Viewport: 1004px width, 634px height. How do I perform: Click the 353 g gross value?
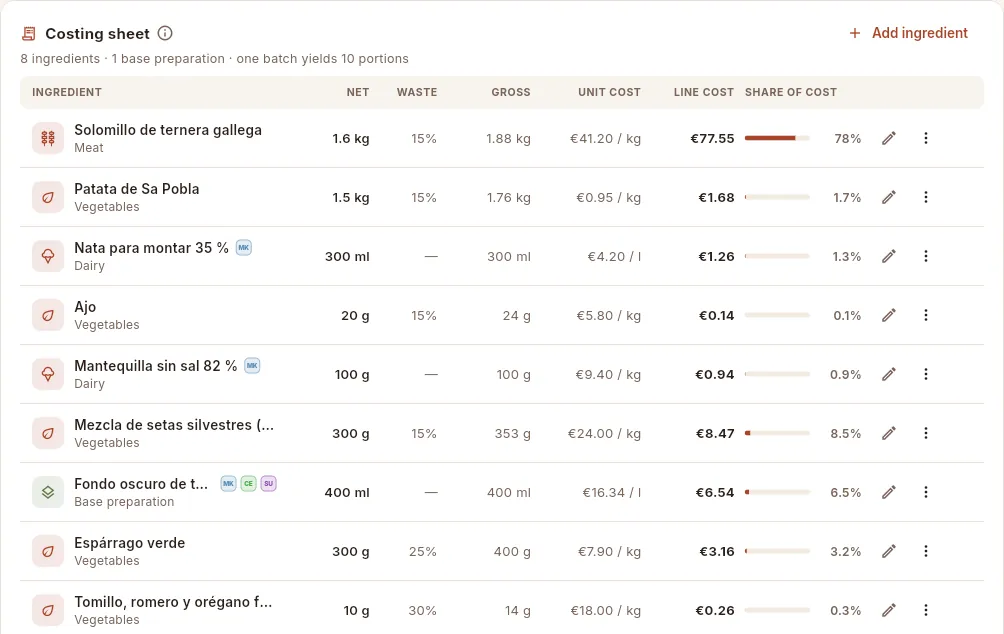click(x=512, y=434)
